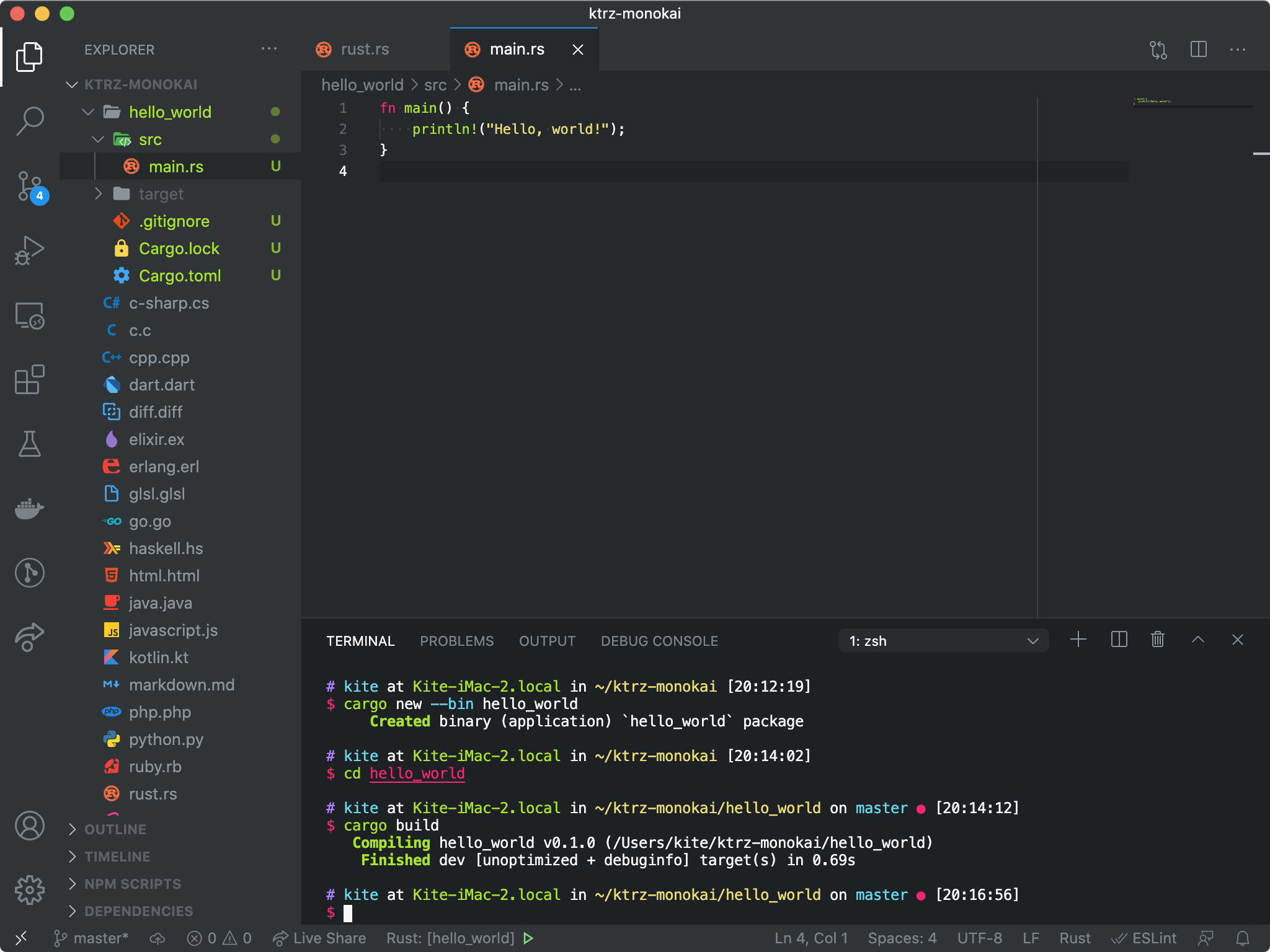This screenshot has height=952, width=1270.
Task: Open Source Control view with badge 4
Action: pyautogui.click(x=29, y=186)
